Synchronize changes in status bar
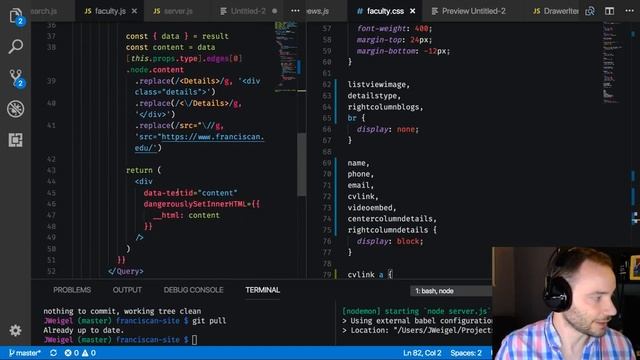640x360 pixels. click(53, 353)
